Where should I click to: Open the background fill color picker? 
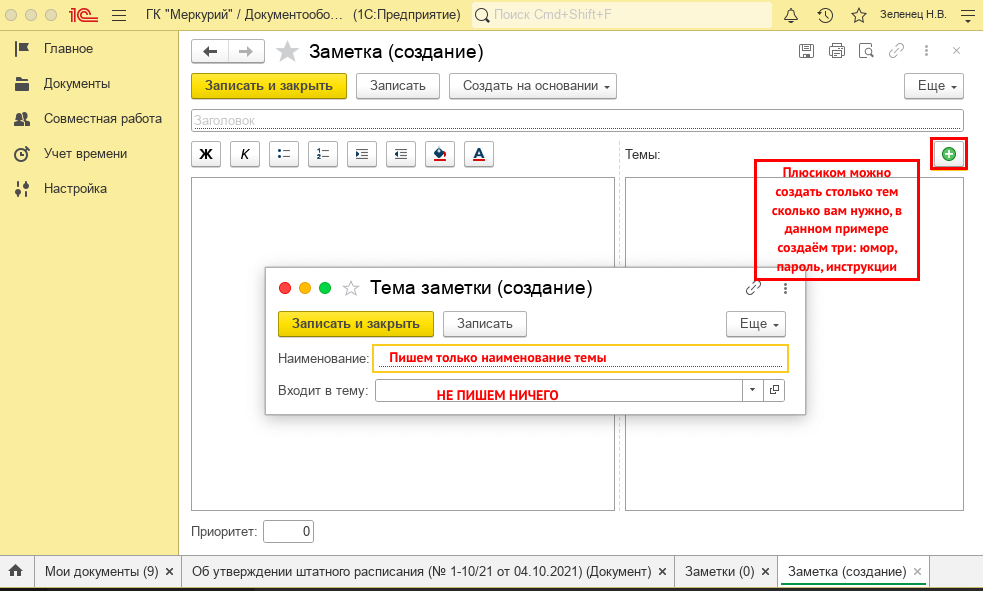[439, 154]
